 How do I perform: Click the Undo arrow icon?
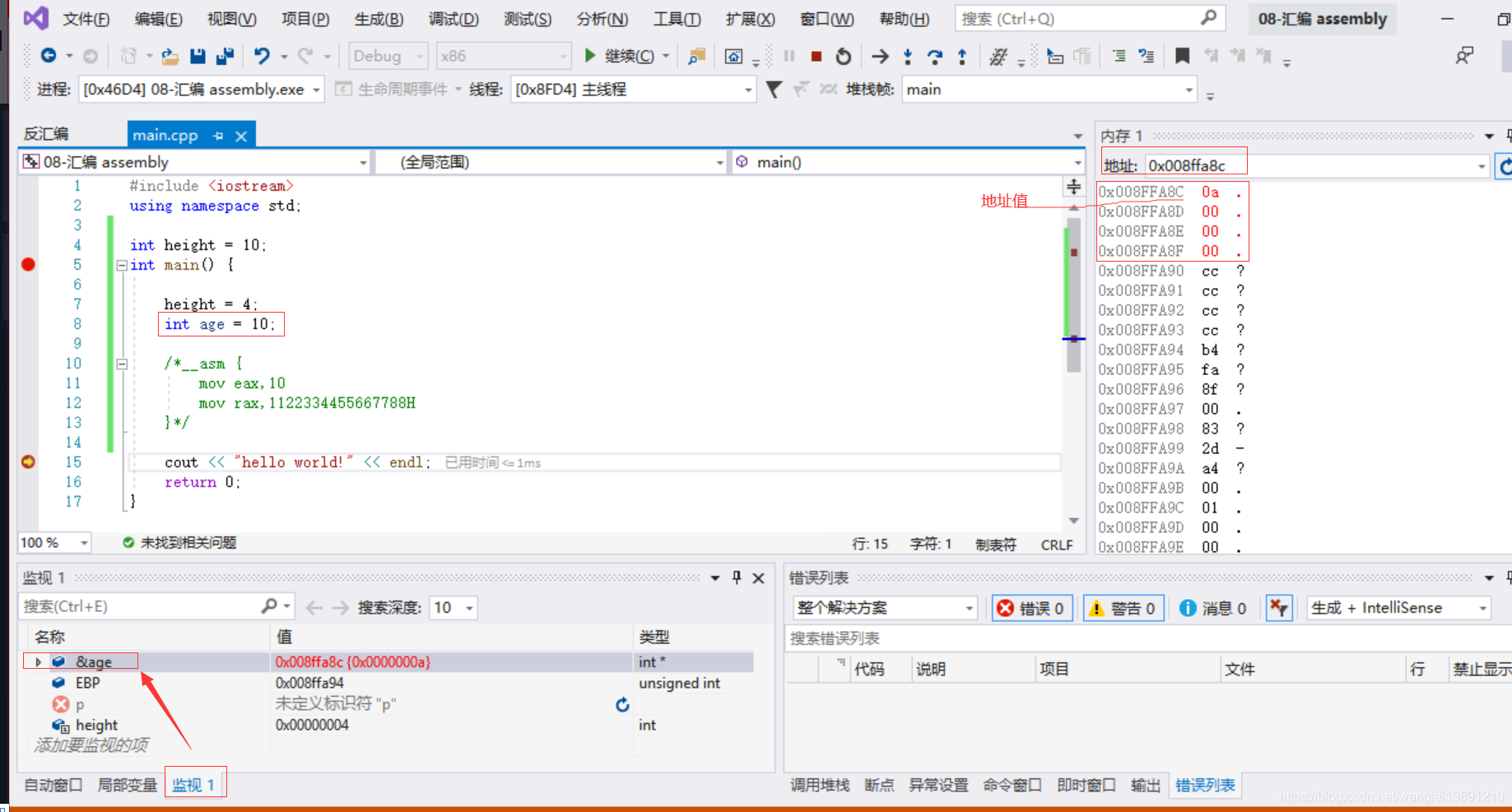(262, 56)
